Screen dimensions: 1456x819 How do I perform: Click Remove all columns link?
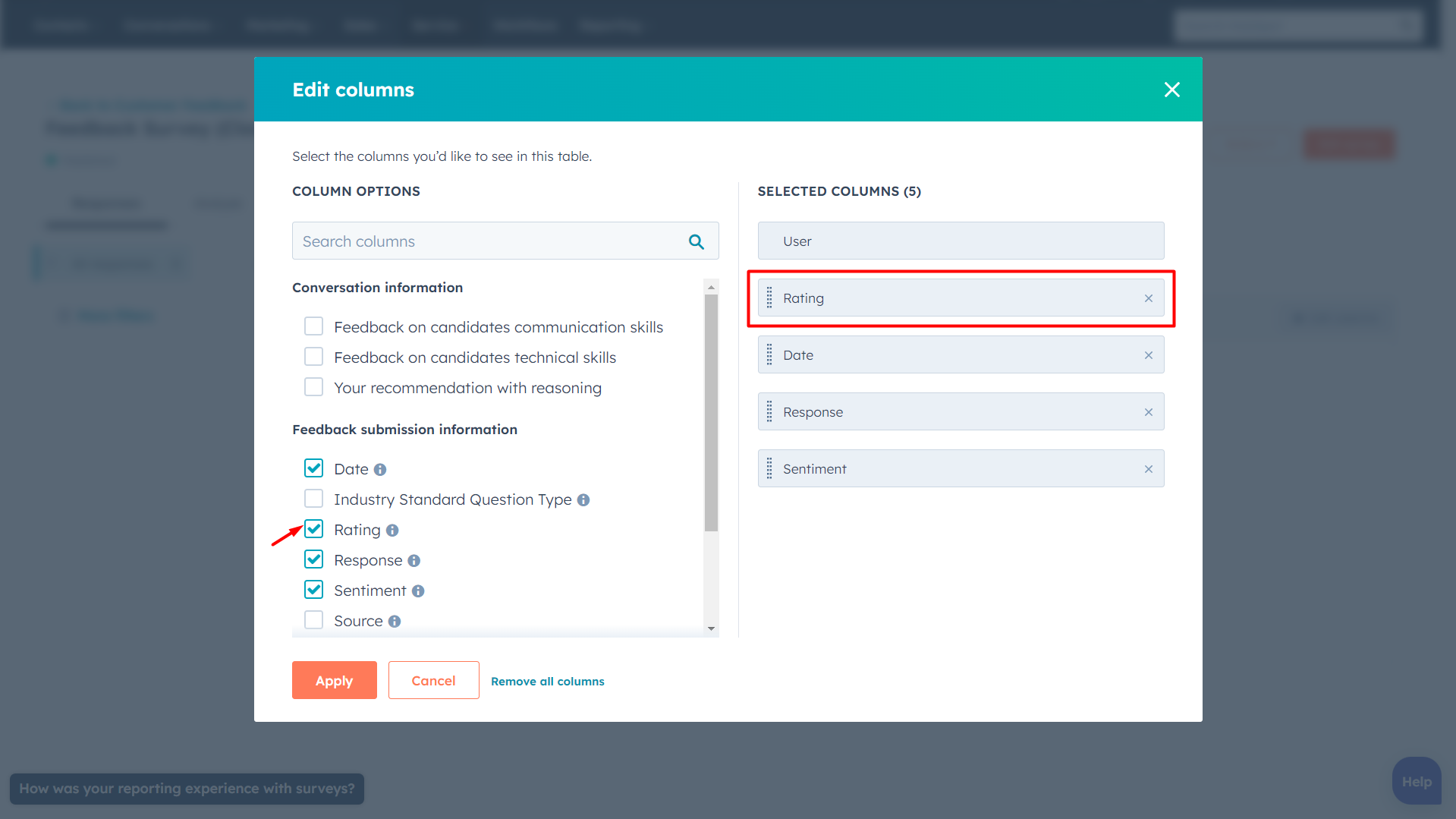(x=547, y=682)
